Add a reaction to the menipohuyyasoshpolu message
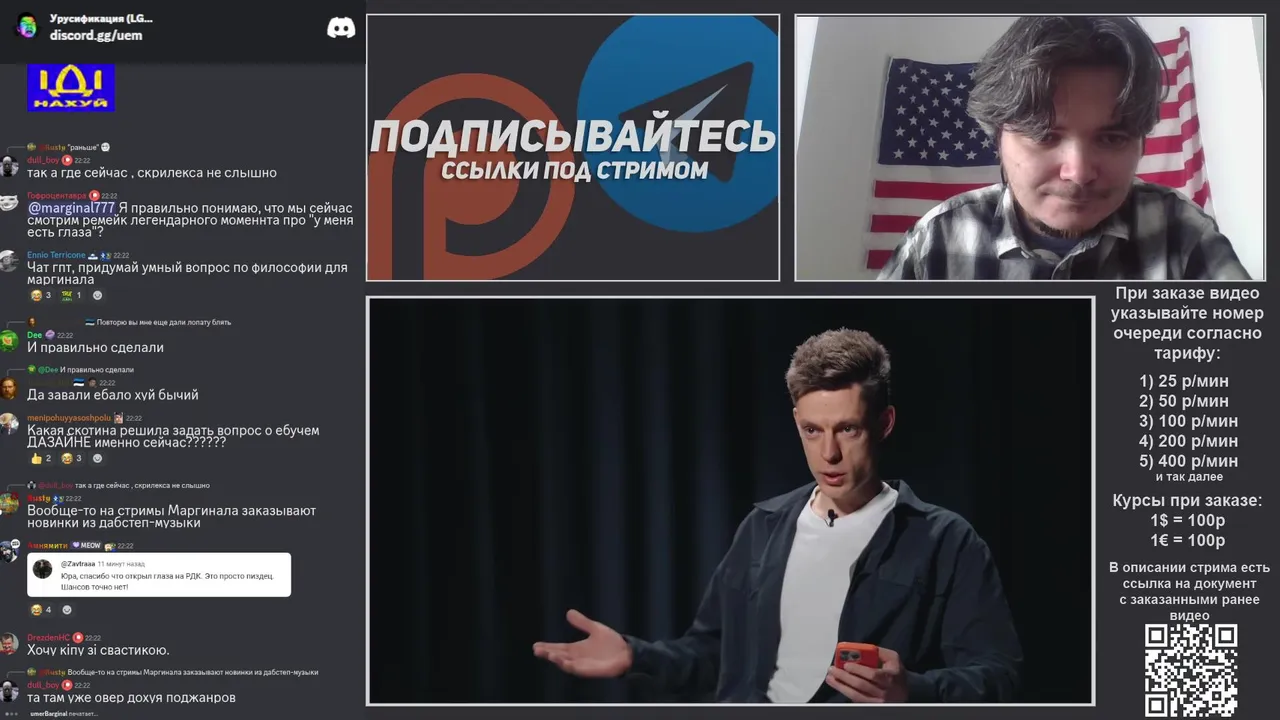The height and width of the screenshot is (720, 1280). pos(97,458)
